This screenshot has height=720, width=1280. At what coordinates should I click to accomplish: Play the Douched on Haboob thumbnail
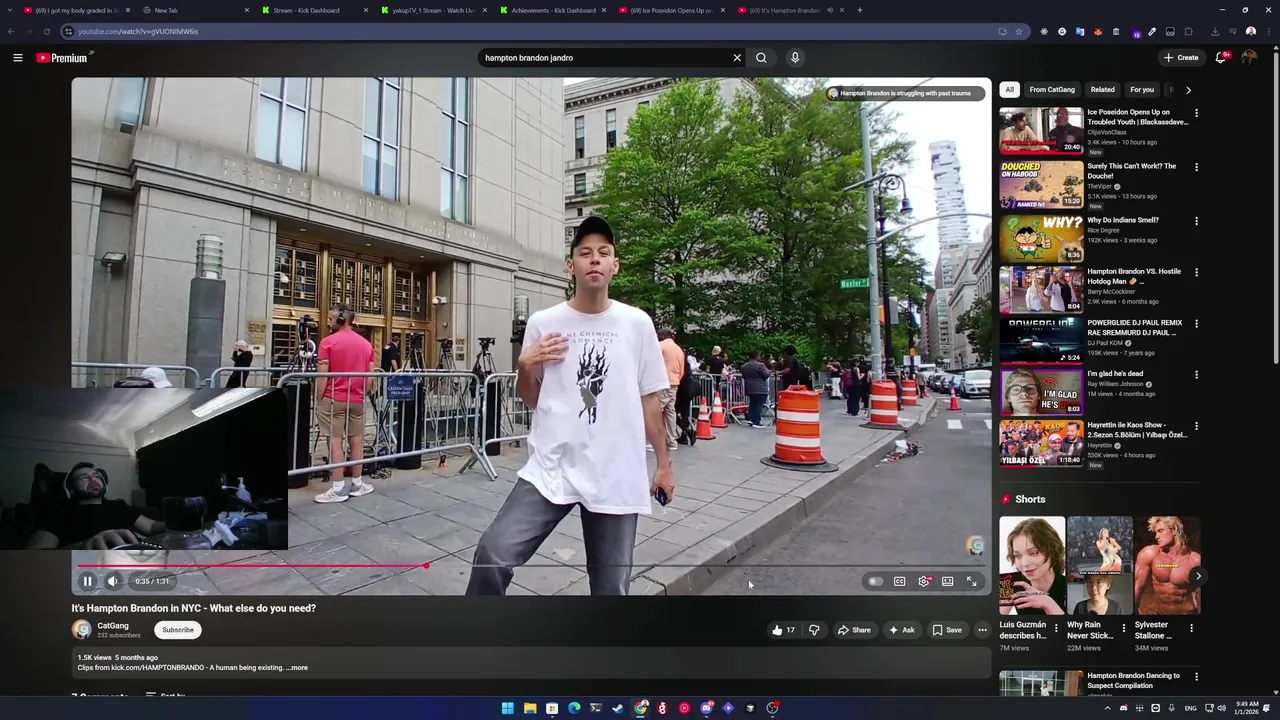point(1041,184)
